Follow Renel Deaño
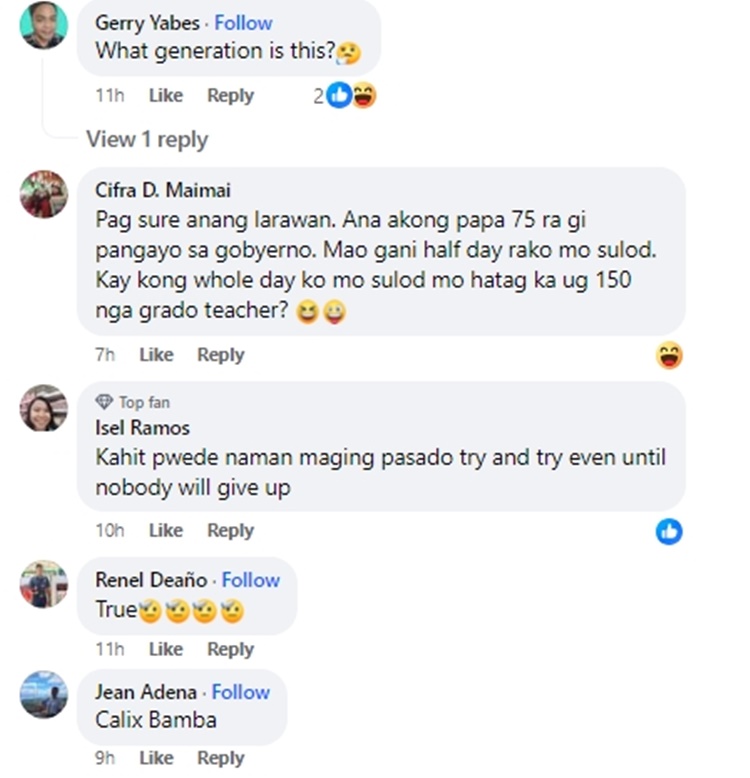The image size is (750, 778). [250, 580]
